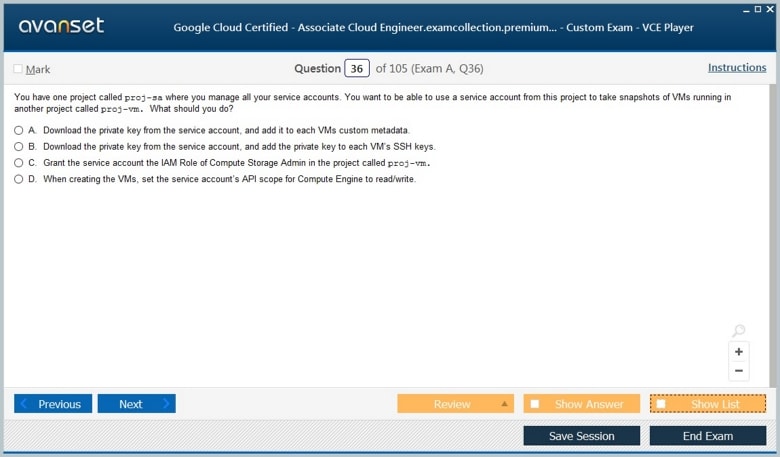Screen dimensions: 780x457
Task: Select answer option D radio button
Action: pyautogui.click(x=19, y=179)
